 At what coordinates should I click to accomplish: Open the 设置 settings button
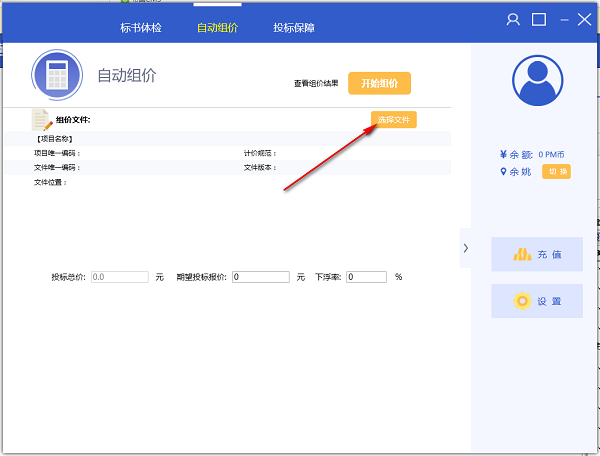pos(537,301)
